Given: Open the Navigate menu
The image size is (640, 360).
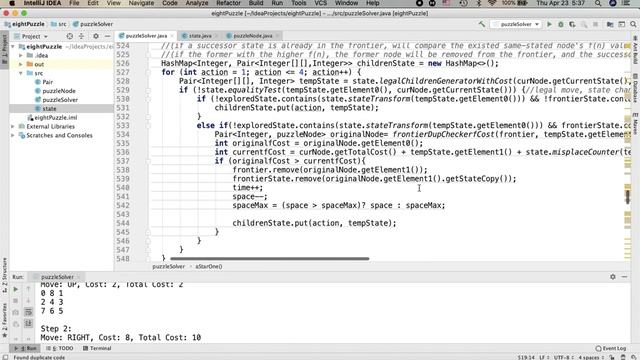Looking at the screenshot, I should point(141,3).
